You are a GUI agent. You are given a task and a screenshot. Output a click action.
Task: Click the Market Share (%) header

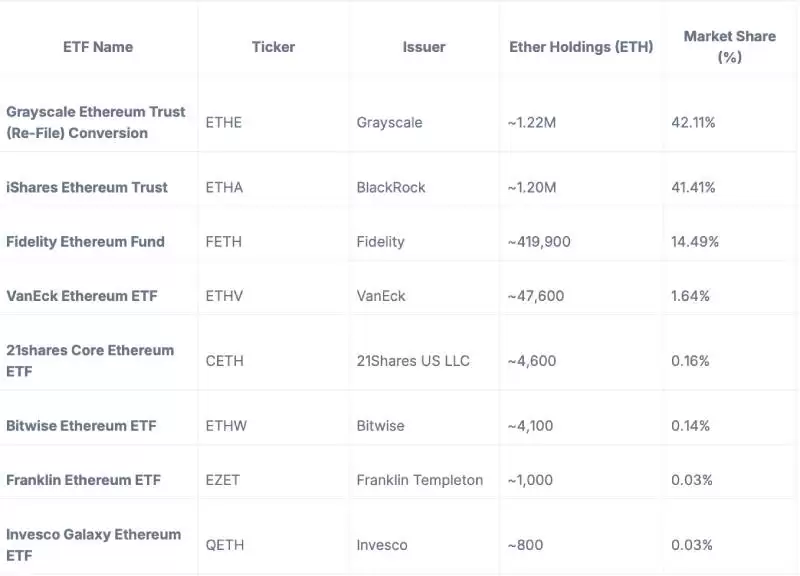click(729, 47)
